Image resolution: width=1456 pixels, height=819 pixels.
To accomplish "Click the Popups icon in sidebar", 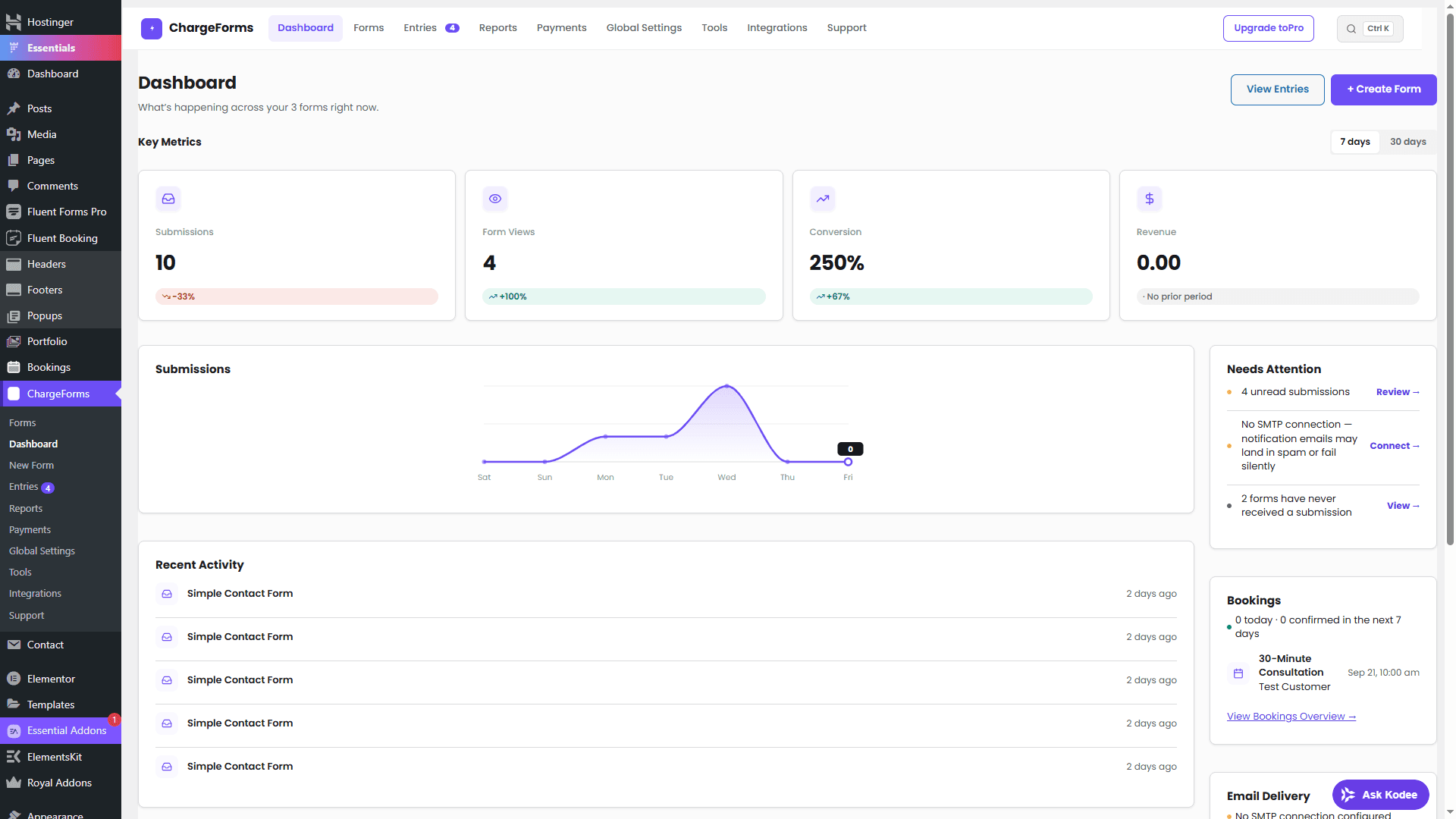I will [x=14, y=315].
